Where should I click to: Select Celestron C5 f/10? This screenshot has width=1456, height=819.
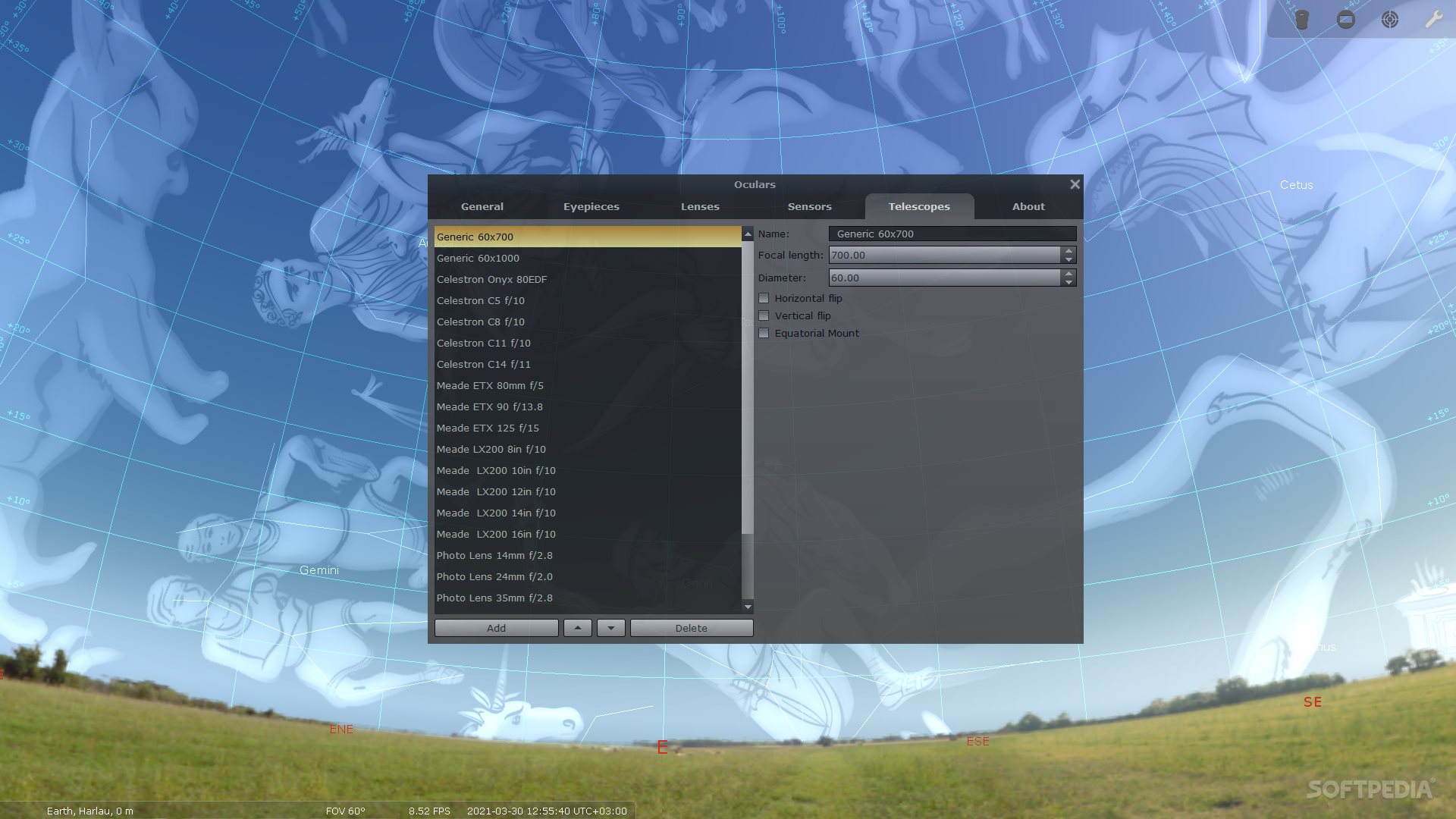pyautogui.click(x=588, y=300)
